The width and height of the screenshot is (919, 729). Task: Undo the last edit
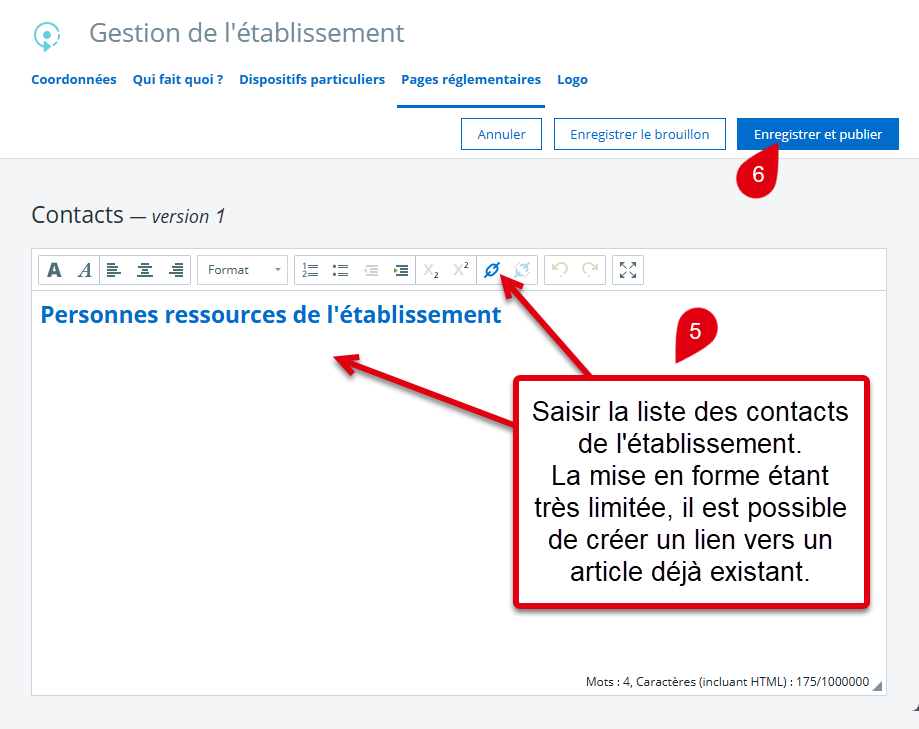point(560,270)
